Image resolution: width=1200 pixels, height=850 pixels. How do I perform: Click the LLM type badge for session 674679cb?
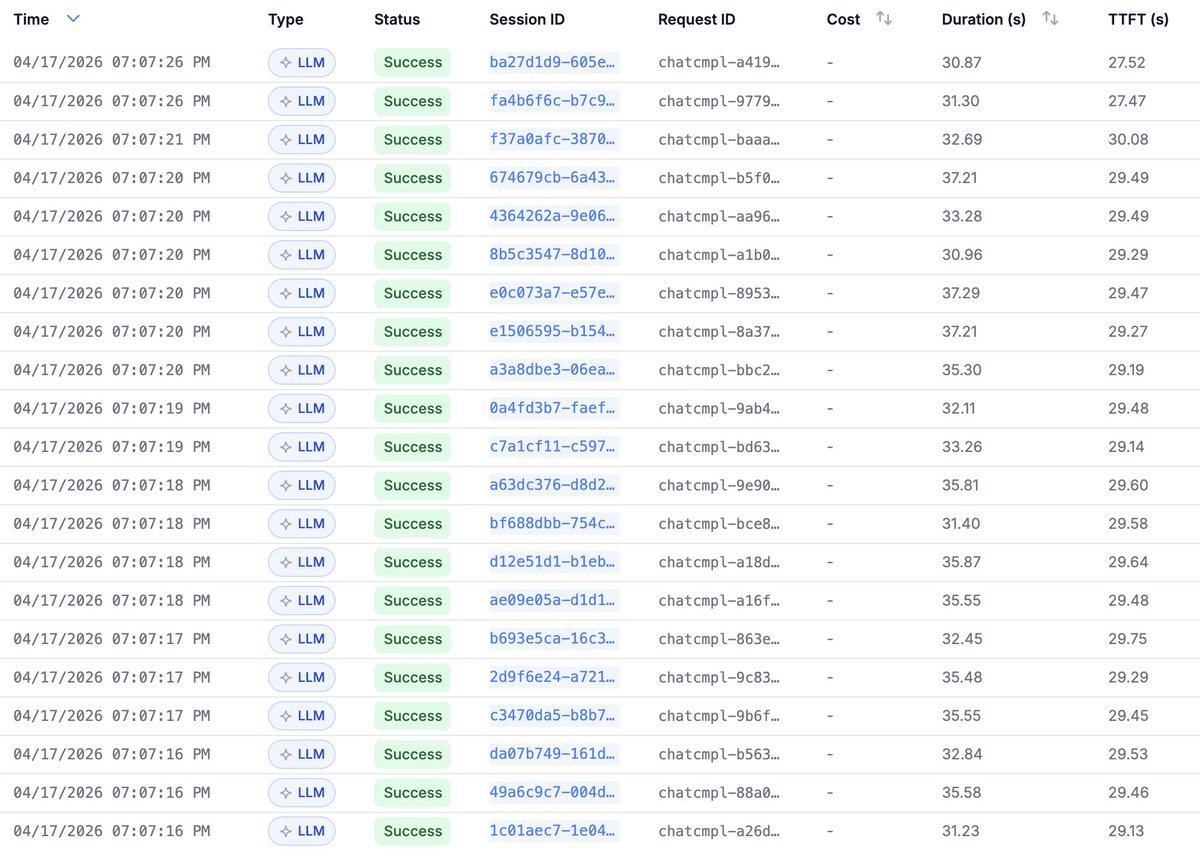pos(302,178)
